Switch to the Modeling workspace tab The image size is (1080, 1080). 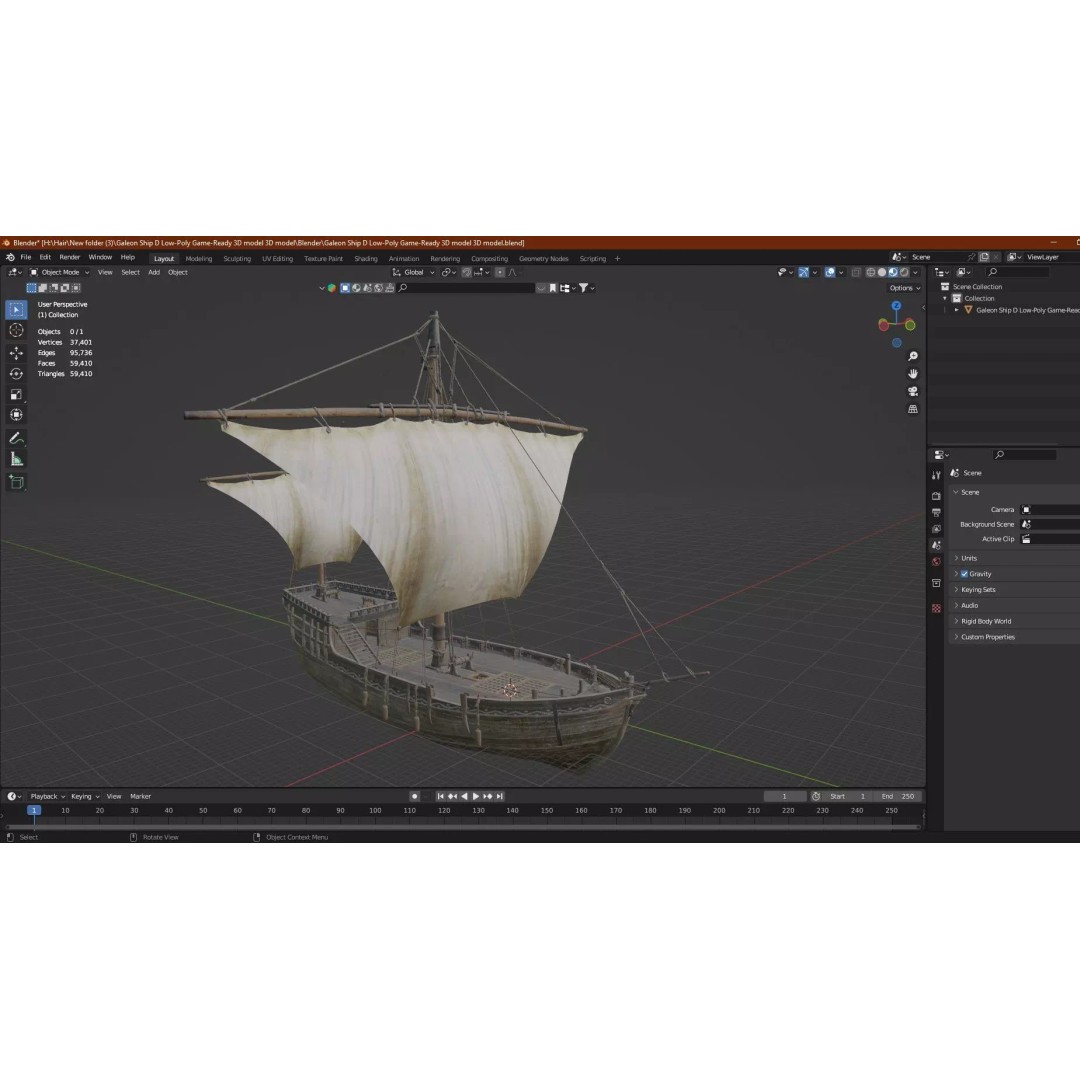point(198,259)
